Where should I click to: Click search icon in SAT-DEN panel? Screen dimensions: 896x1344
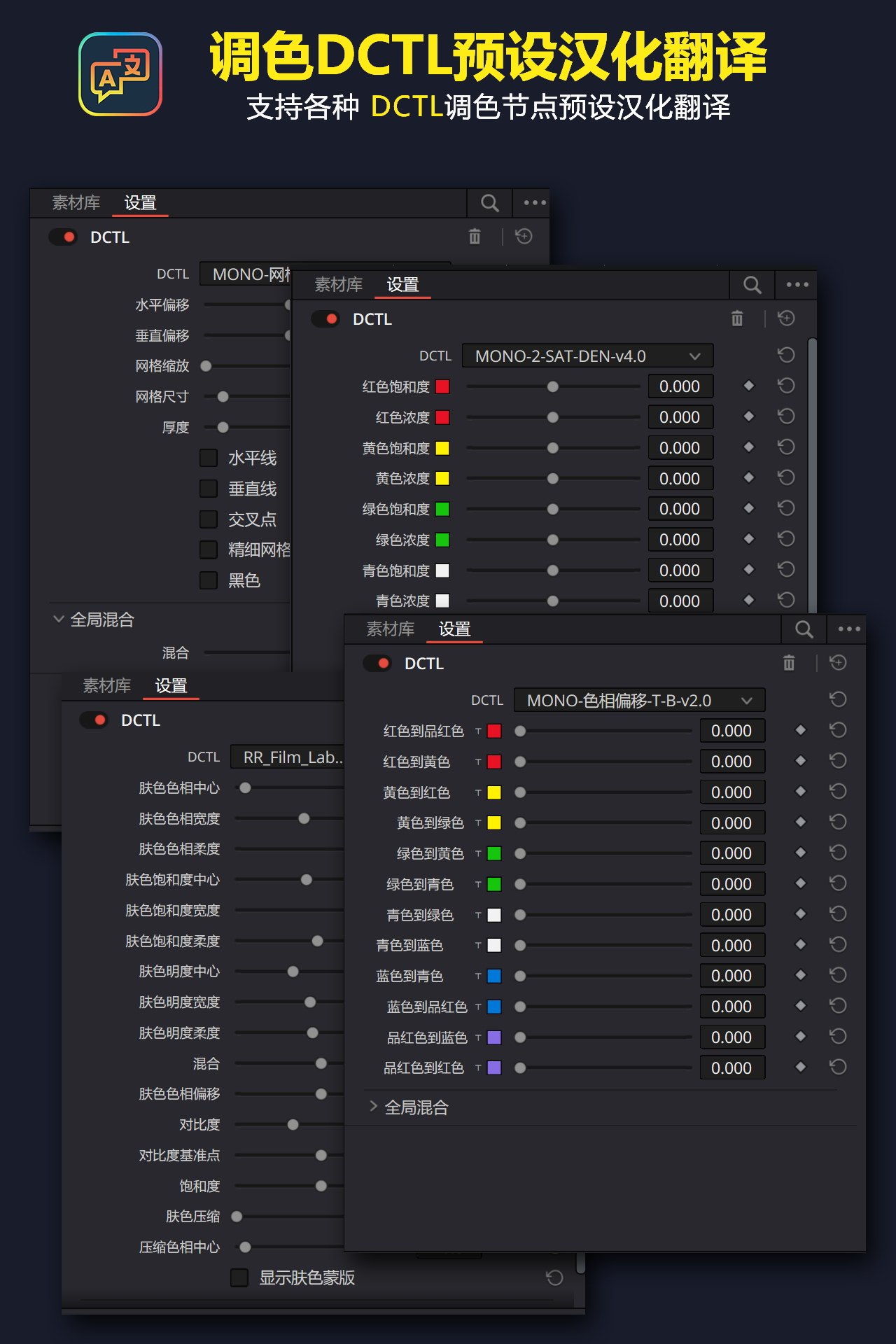[x=752, y=285]
